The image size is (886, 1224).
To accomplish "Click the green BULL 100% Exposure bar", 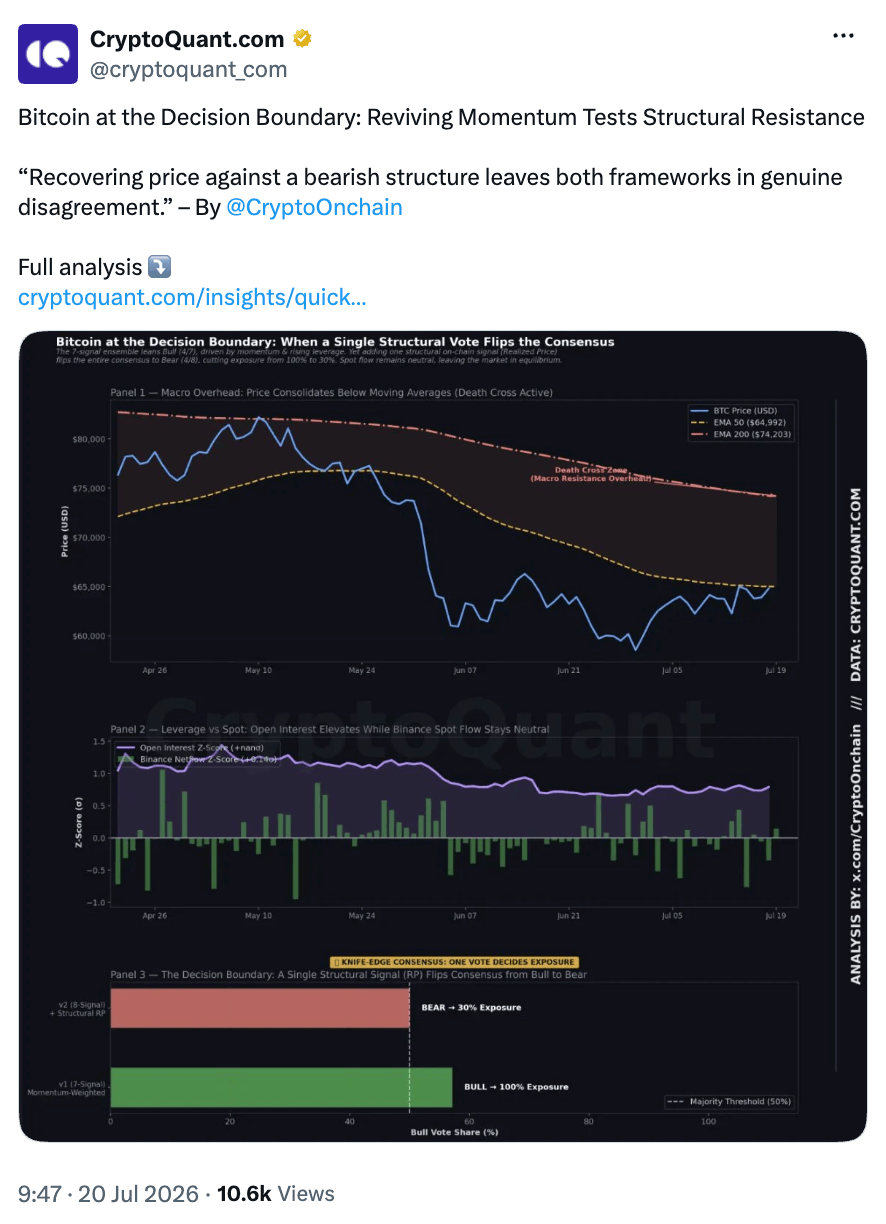I will (x=281, y=1087).
